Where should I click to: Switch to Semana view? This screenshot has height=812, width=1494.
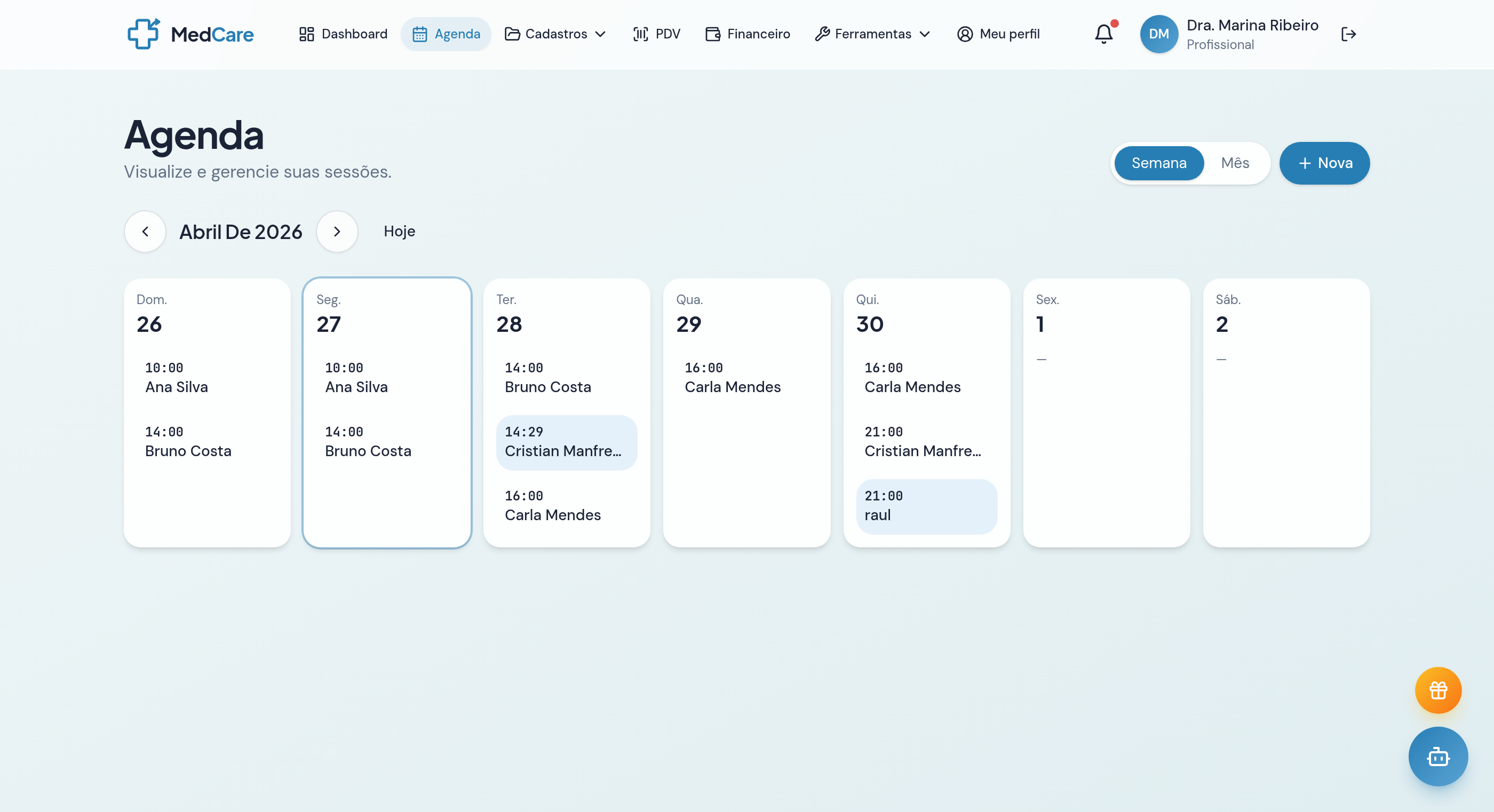point(1158,163)
